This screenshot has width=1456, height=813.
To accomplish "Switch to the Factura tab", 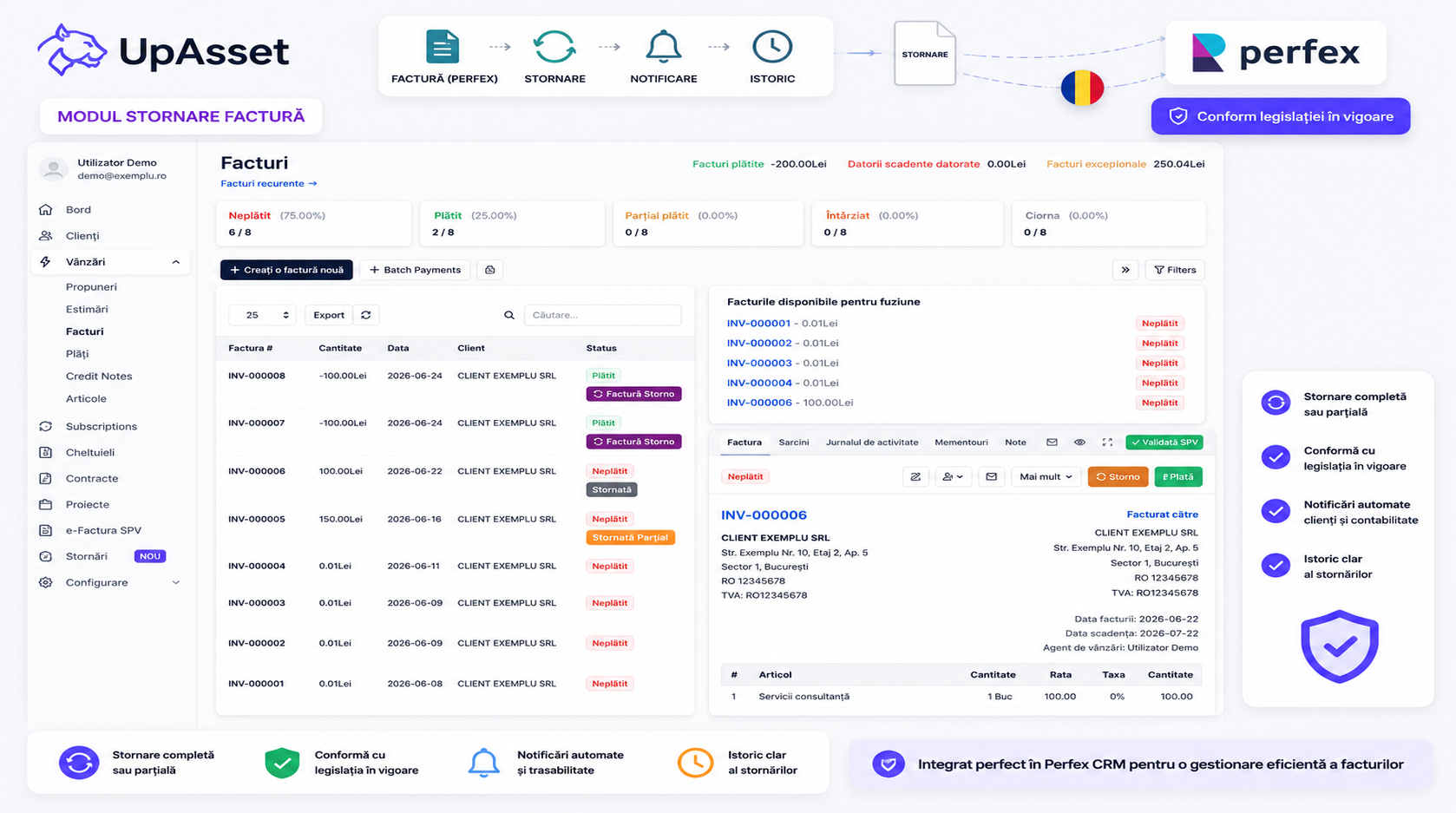I will (744, 443).
